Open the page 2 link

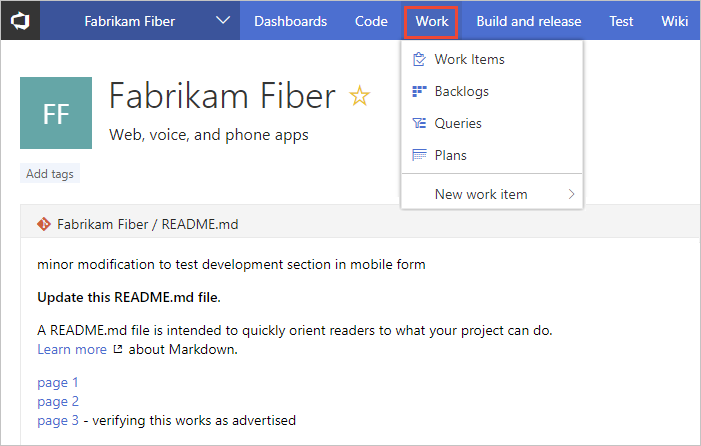pyautogui.click(x=58, y=401)
